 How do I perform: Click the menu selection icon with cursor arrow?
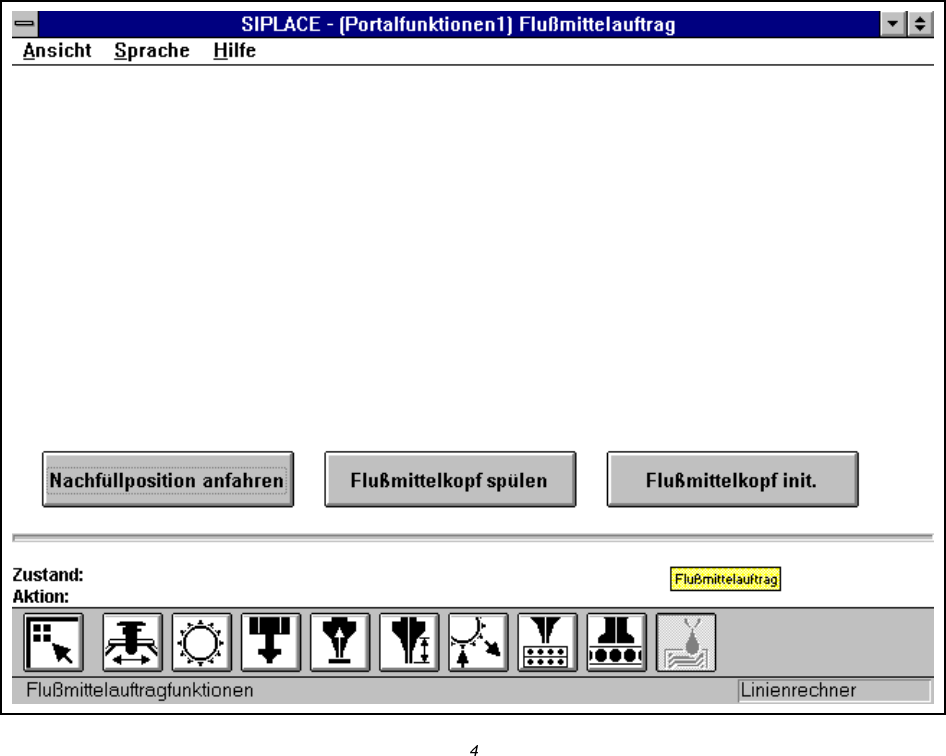53,643
